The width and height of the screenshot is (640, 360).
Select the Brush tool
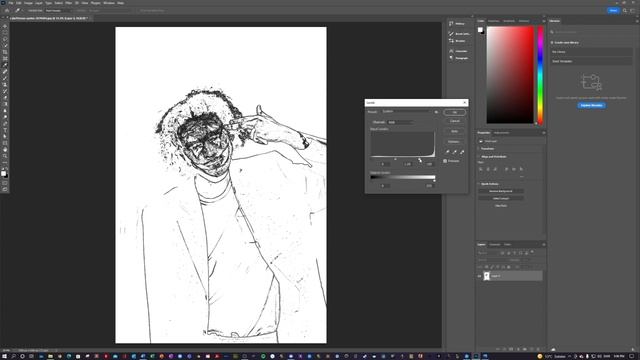point(5,78)
